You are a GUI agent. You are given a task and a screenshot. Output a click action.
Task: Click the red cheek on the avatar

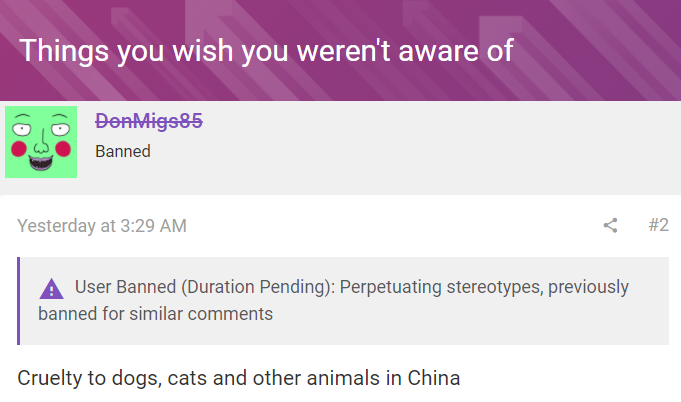(19, 148)
